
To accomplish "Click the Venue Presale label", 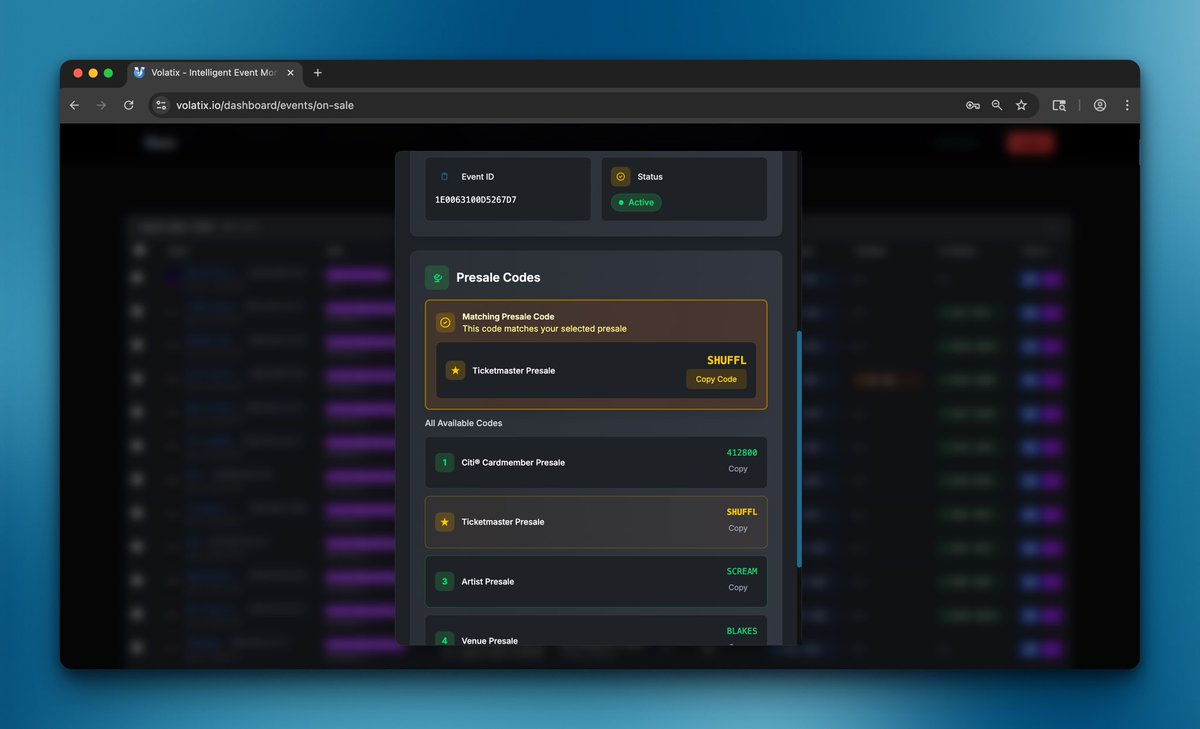I will click(x=490, y=640).
